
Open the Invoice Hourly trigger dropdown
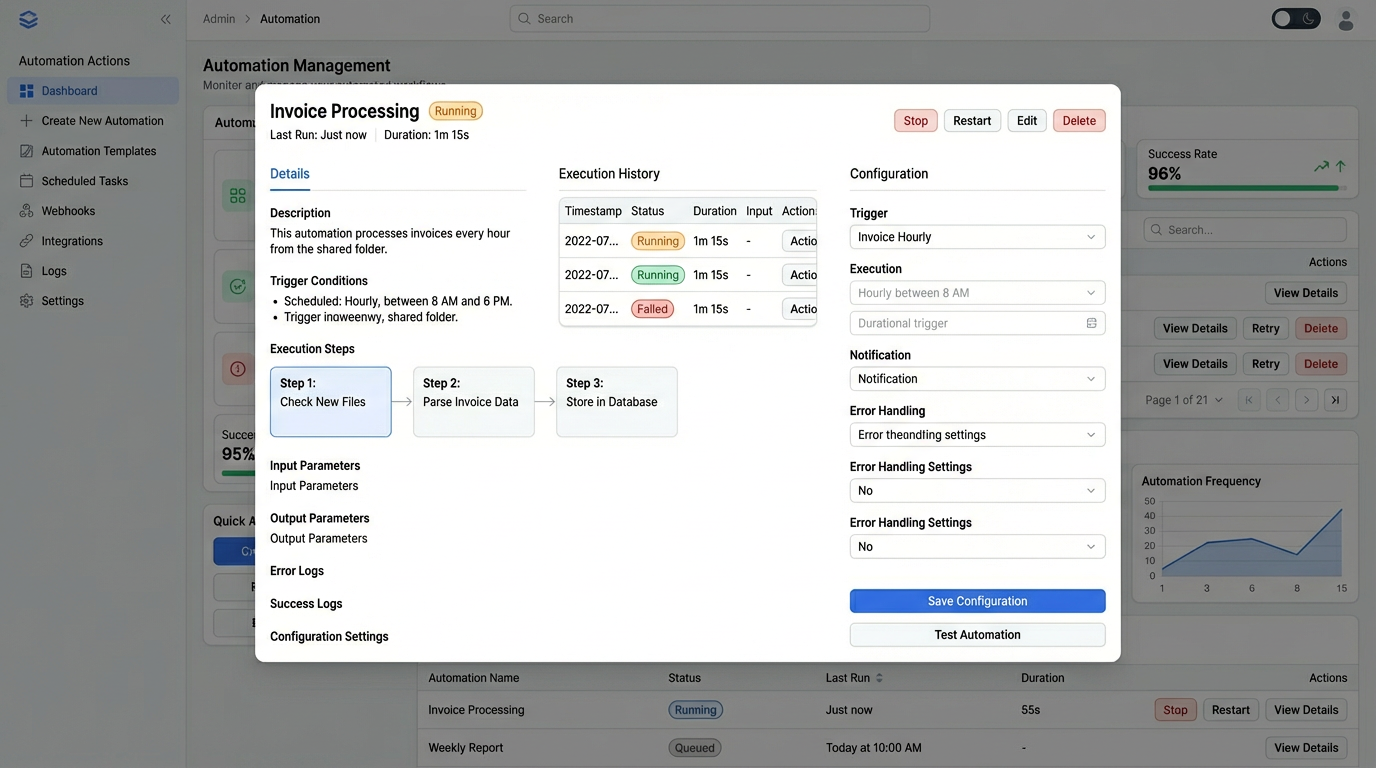pos(977,237)
